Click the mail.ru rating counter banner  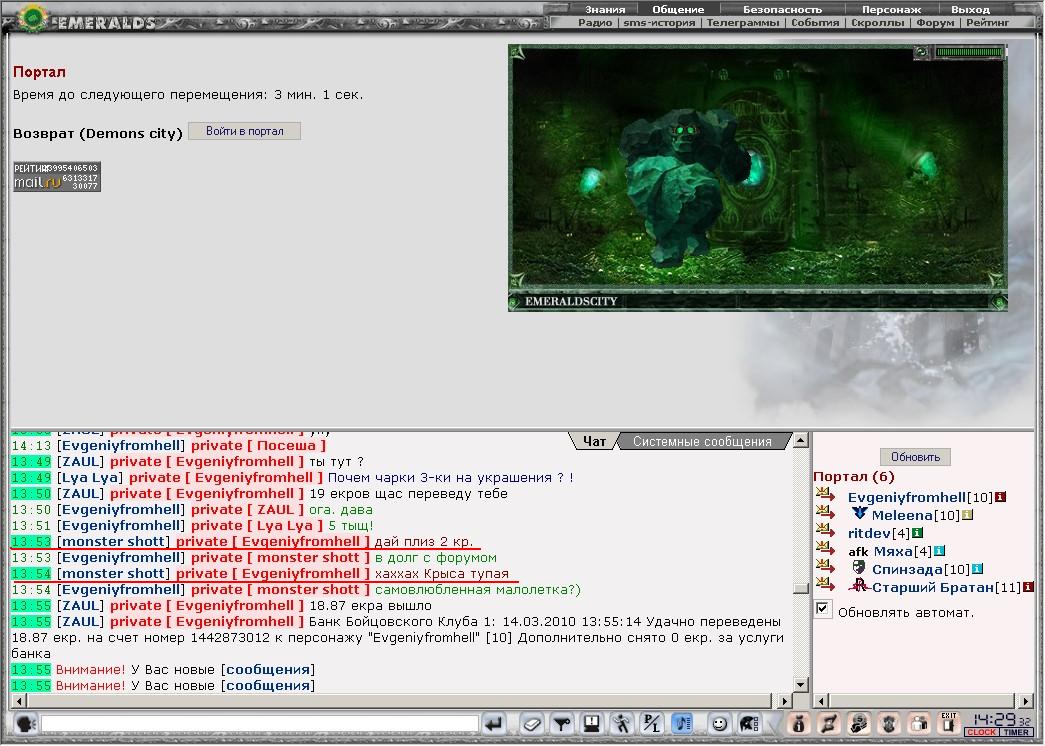(57, 177)
